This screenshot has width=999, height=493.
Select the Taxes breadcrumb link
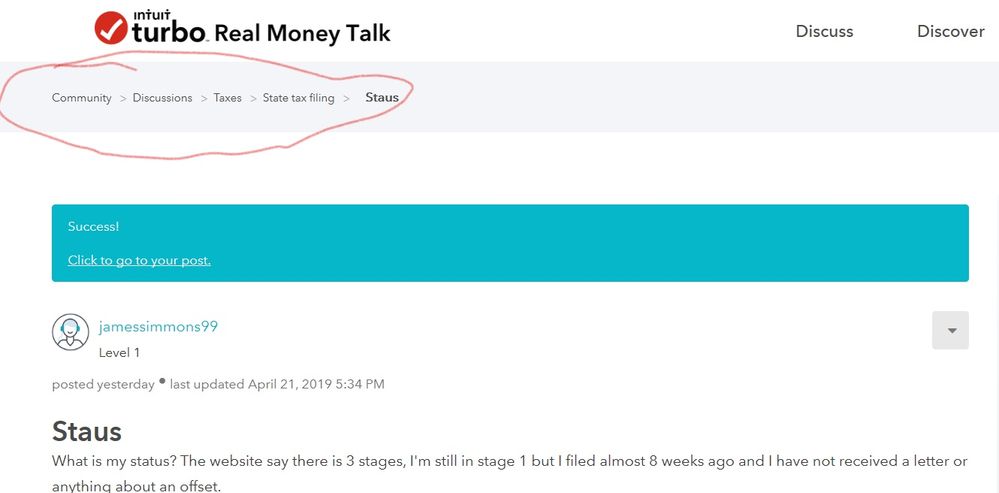pos(227,98)
